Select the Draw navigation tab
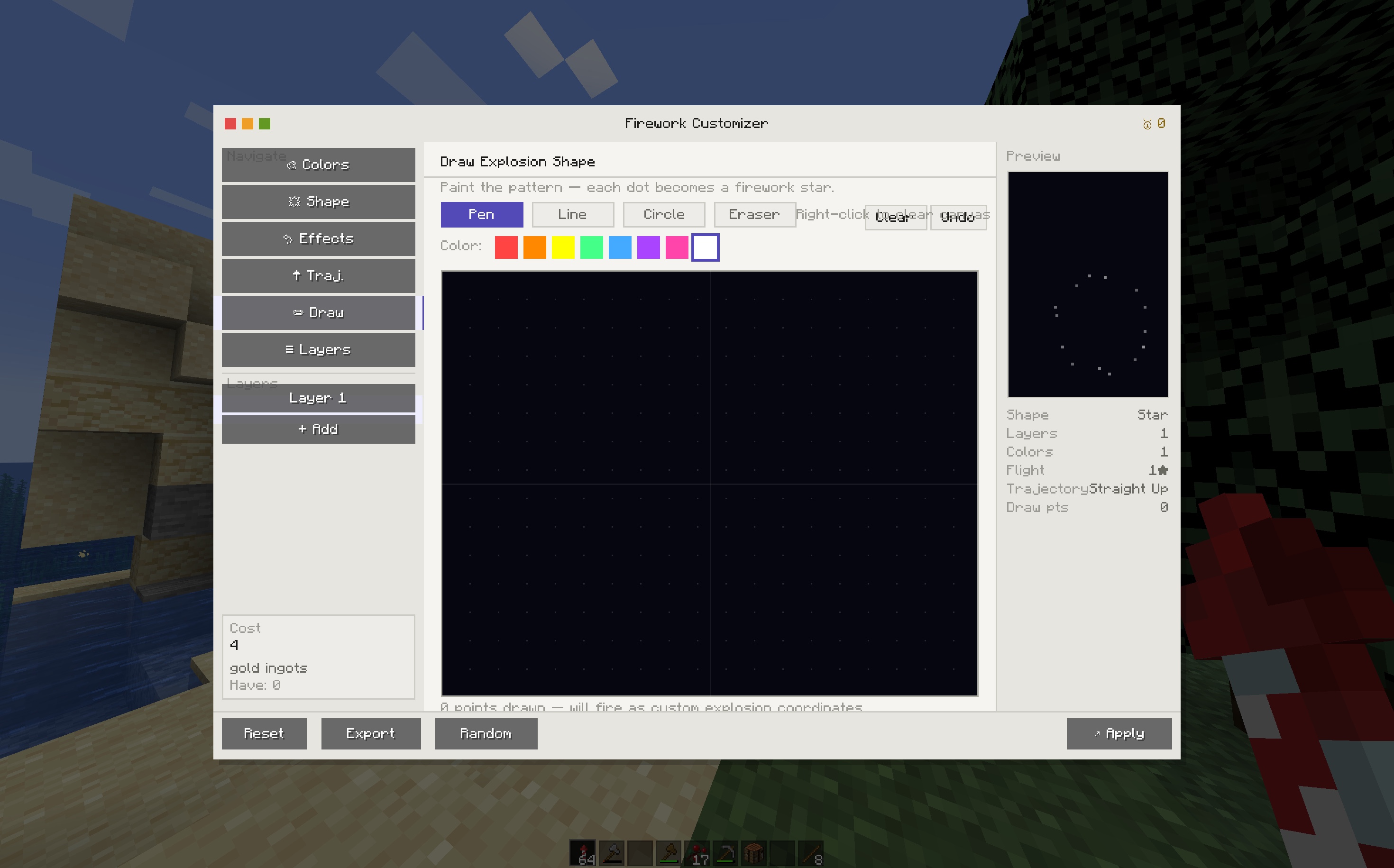The height and width of the screenshot is (868, 1394). click(x=319, y=313)
